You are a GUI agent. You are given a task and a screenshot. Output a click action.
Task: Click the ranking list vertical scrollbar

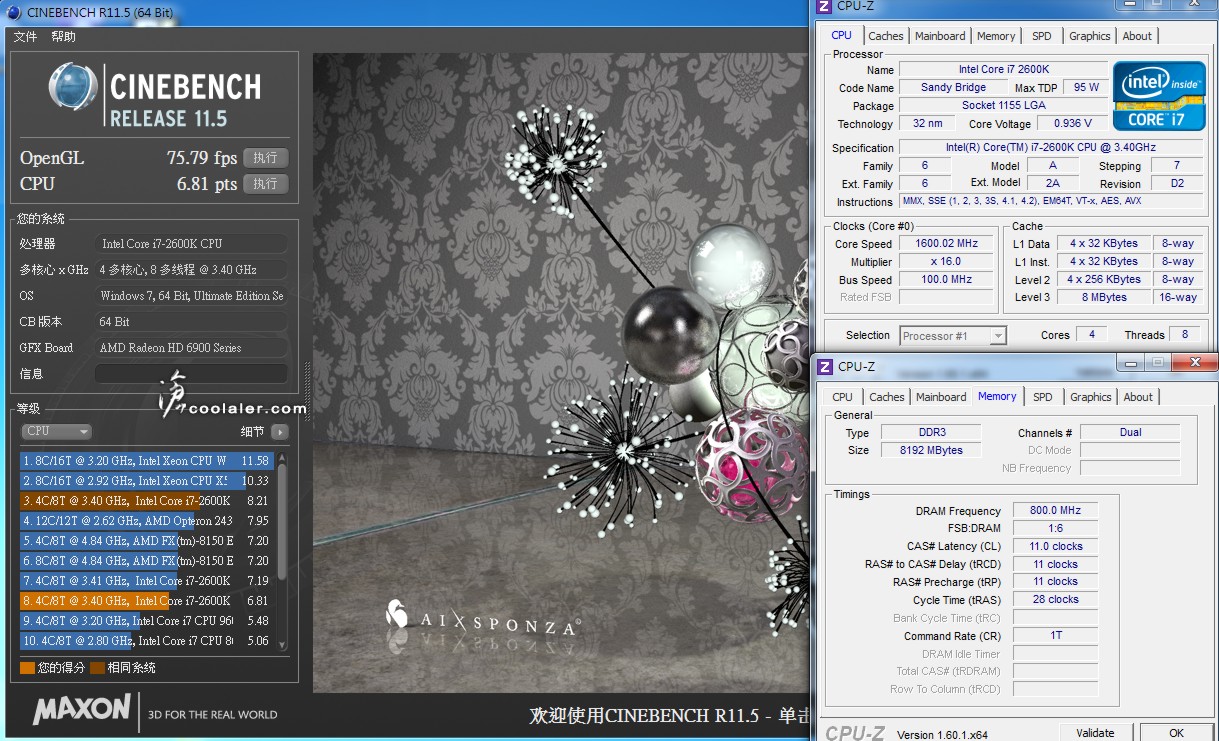282,551
